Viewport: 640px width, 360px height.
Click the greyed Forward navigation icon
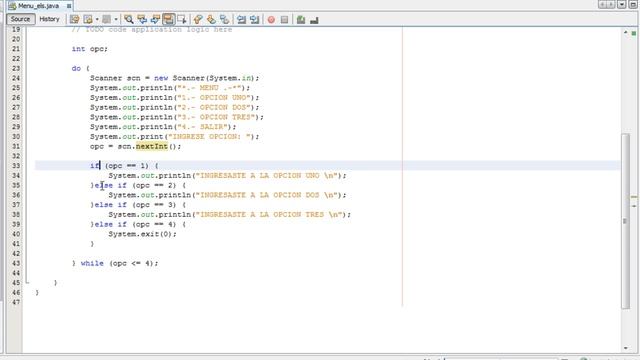(107, 19)
